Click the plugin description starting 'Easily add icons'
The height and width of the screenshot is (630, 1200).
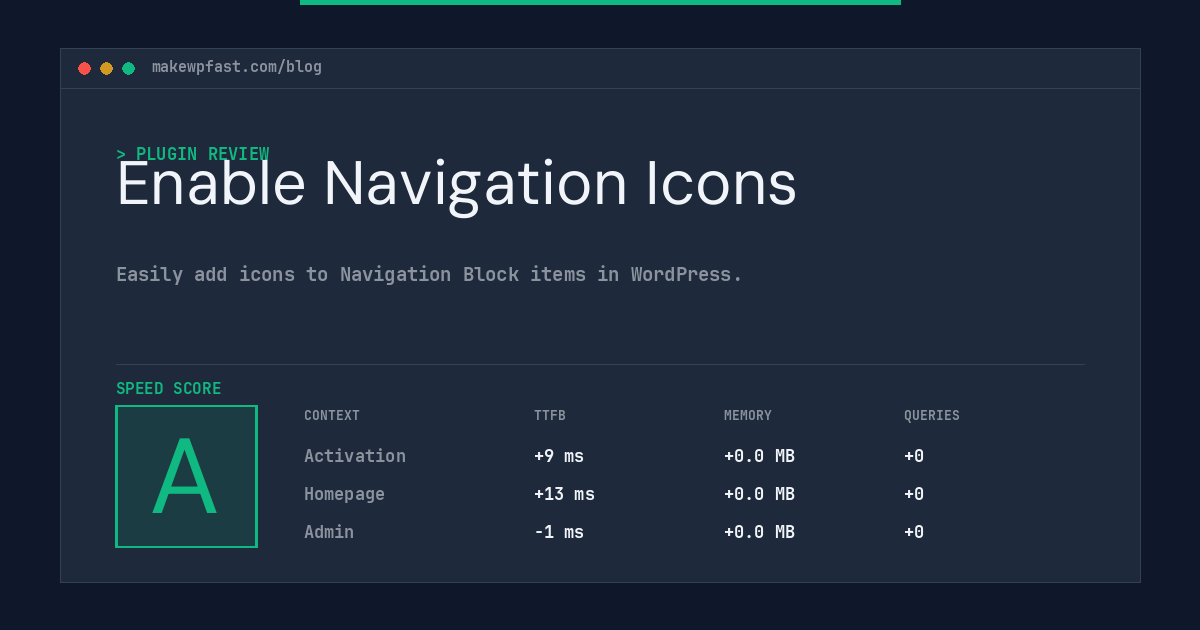pyautogui.click(x=429, y=274)
